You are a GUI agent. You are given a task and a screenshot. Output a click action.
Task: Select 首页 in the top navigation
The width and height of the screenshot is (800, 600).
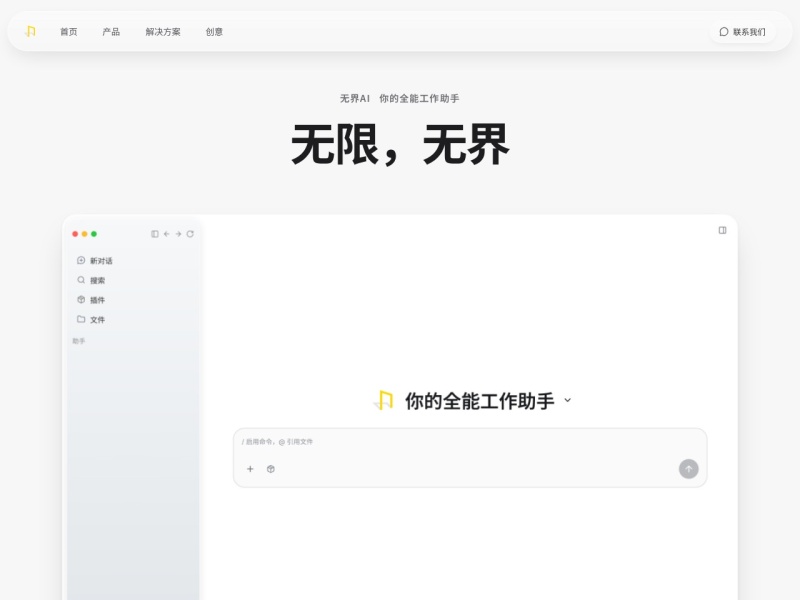tap(68, 32)
